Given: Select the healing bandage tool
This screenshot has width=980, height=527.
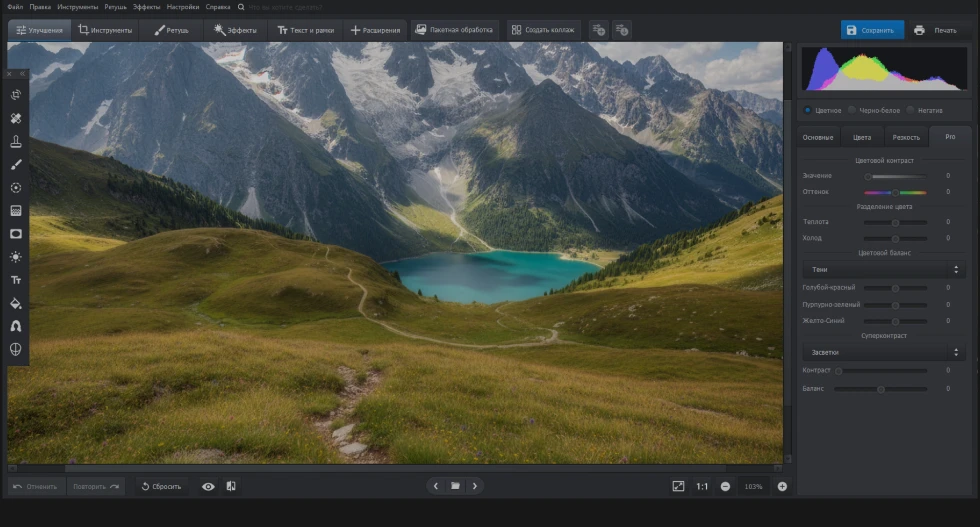Looking at the screenshot, I should click(16, 118).
